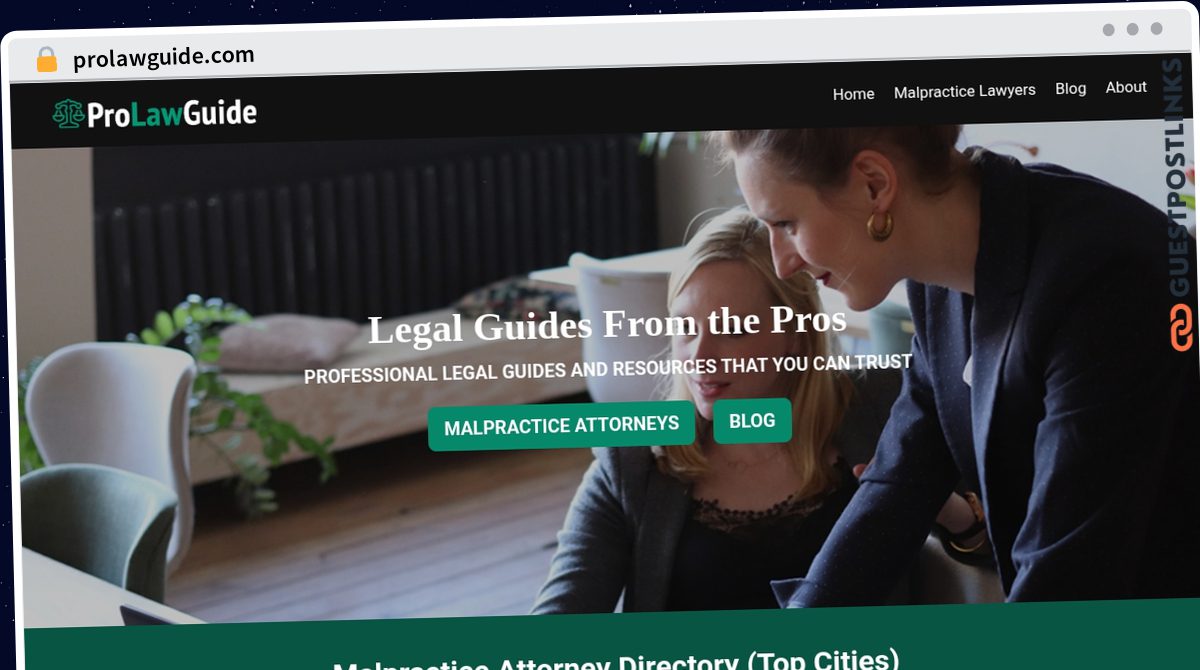Click the scales of justice logo icon
Screen dimensions: 1200x670
[x=68, y=114]
